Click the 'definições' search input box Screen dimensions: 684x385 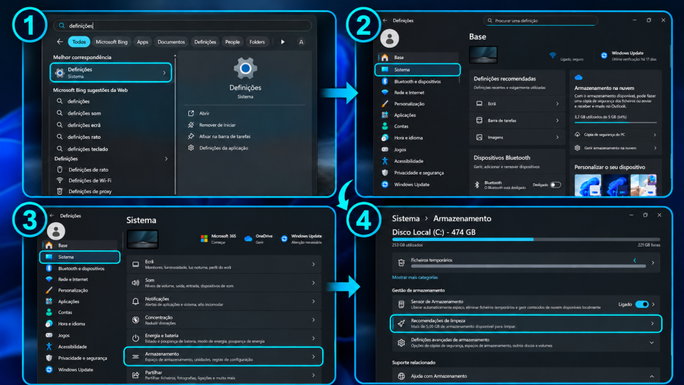(182, 26)
